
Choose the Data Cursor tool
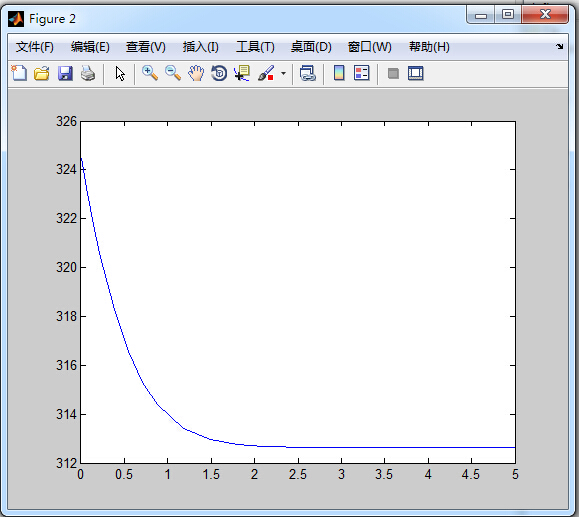242,73
